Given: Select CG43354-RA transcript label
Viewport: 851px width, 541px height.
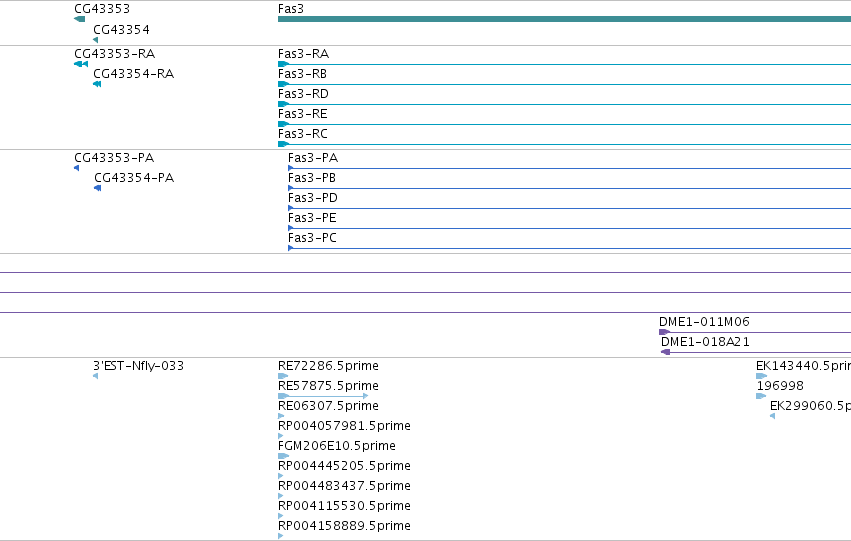Looking at the screenshot, I should coord(134,74).
